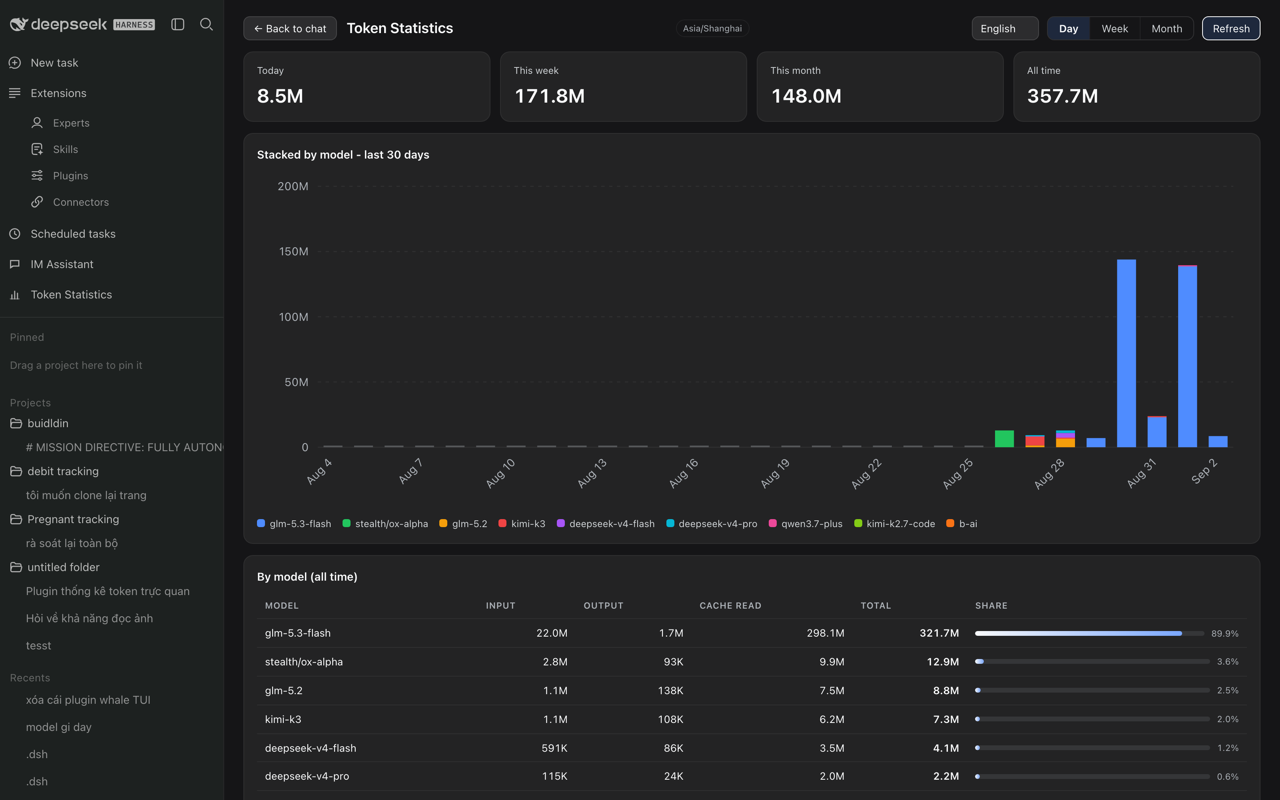
Task: Open 'tôi muốn clone lại trang' chat
Action: tap(86, 495)
